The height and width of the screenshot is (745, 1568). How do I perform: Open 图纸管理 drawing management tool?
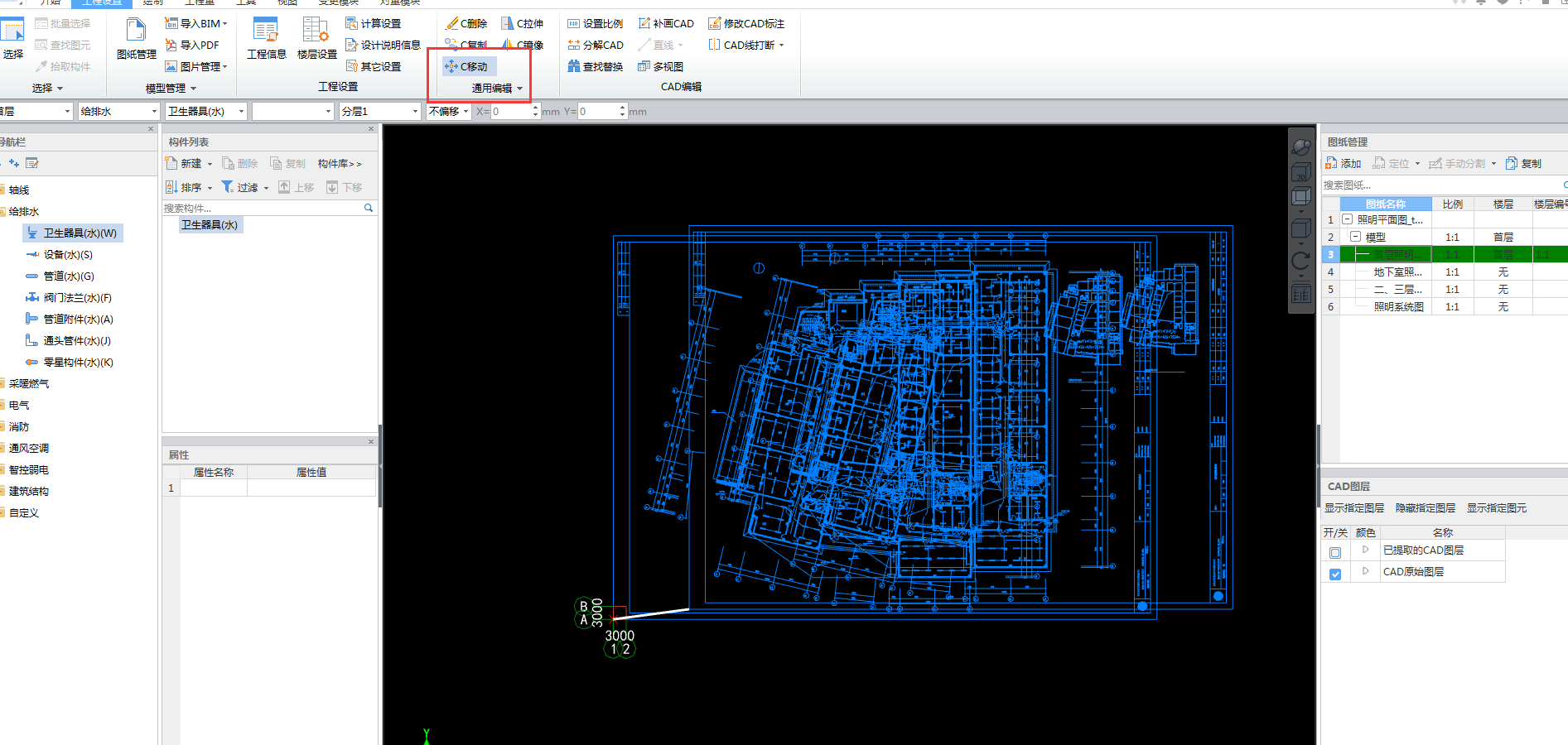coord(136,39)
